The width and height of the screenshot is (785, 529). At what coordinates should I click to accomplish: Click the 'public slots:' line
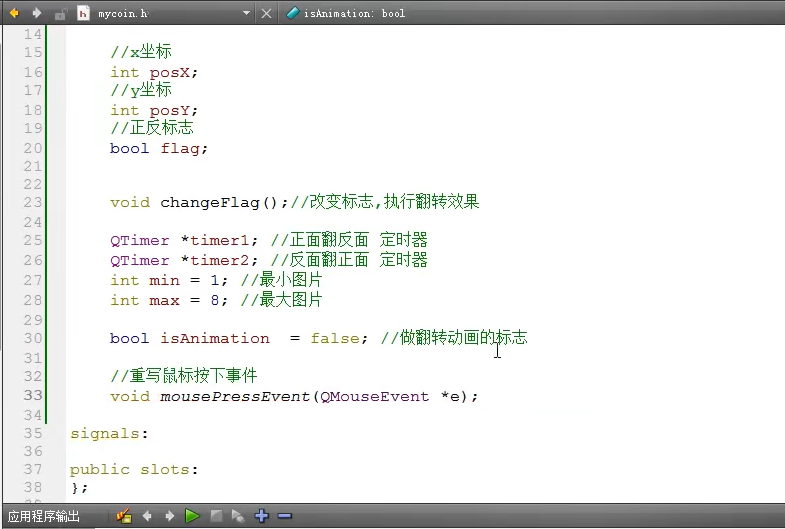(134, 470)
